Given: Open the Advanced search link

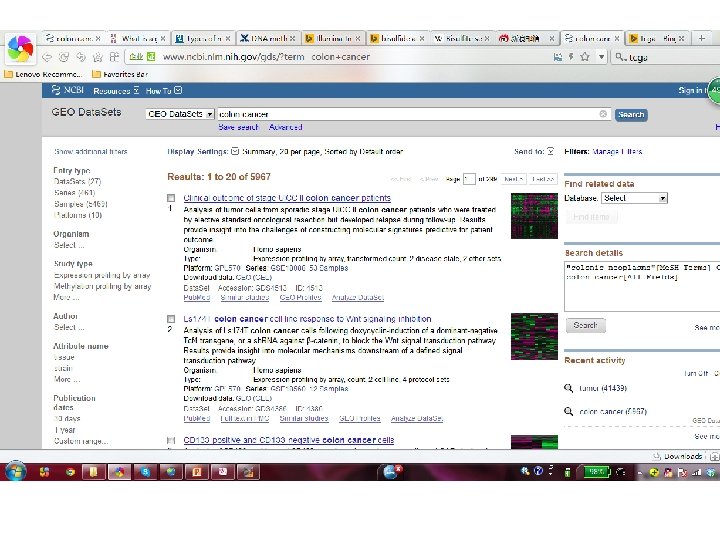Looking at the screenshot, I should [x=285, y=127].
